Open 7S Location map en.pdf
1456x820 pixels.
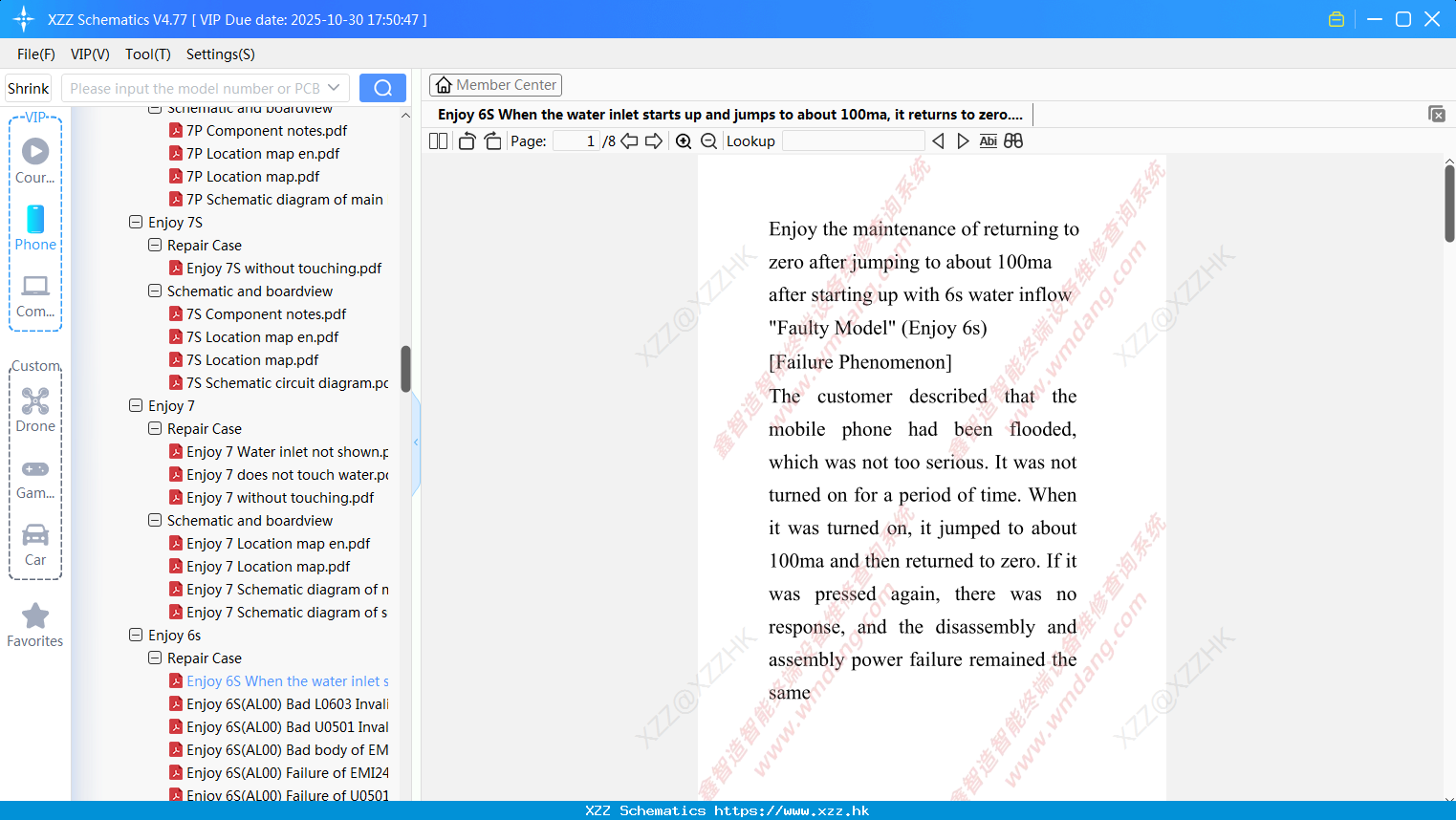pos(263,336)
